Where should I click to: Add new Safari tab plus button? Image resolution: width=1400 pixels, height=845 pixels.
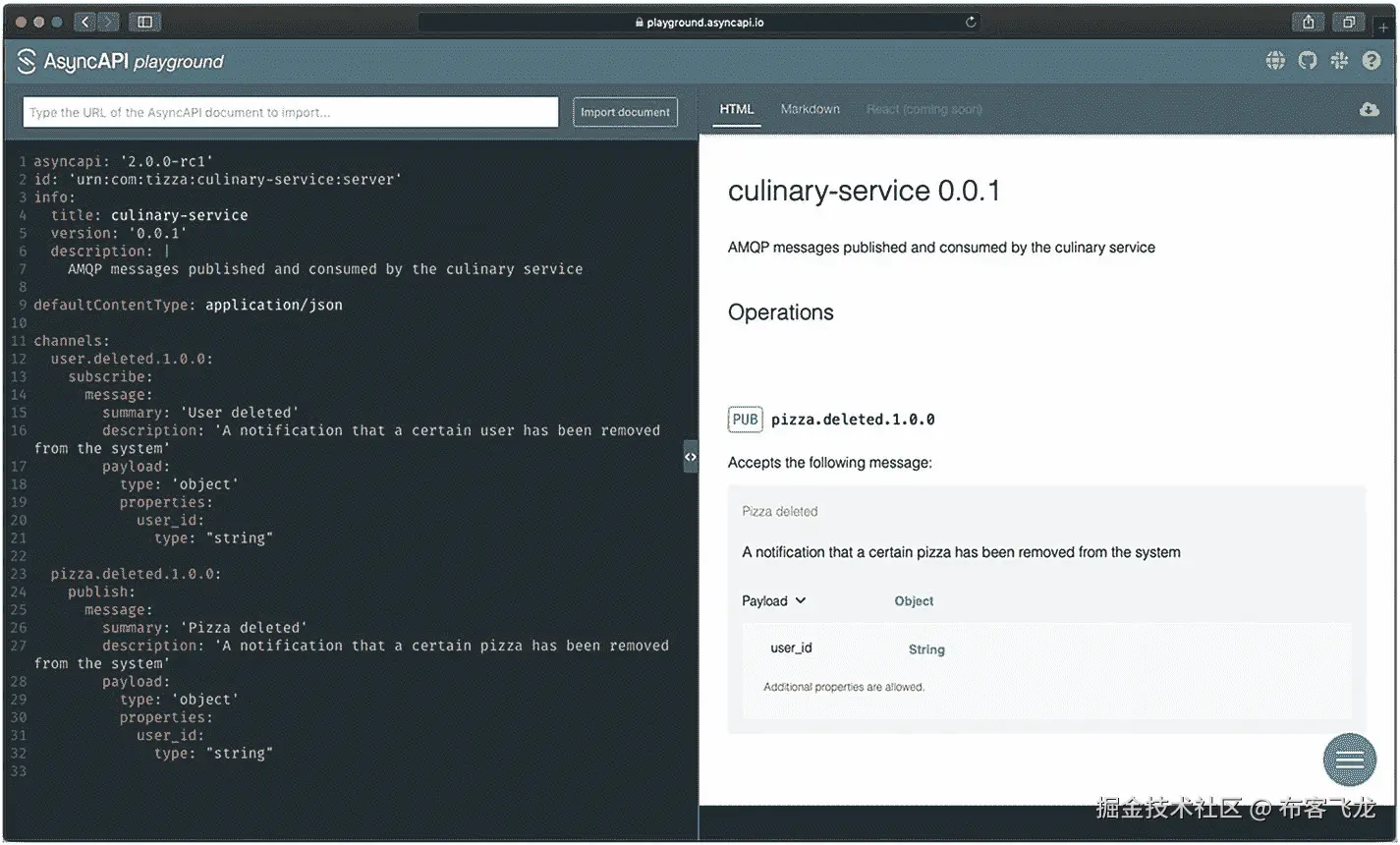1384,27
